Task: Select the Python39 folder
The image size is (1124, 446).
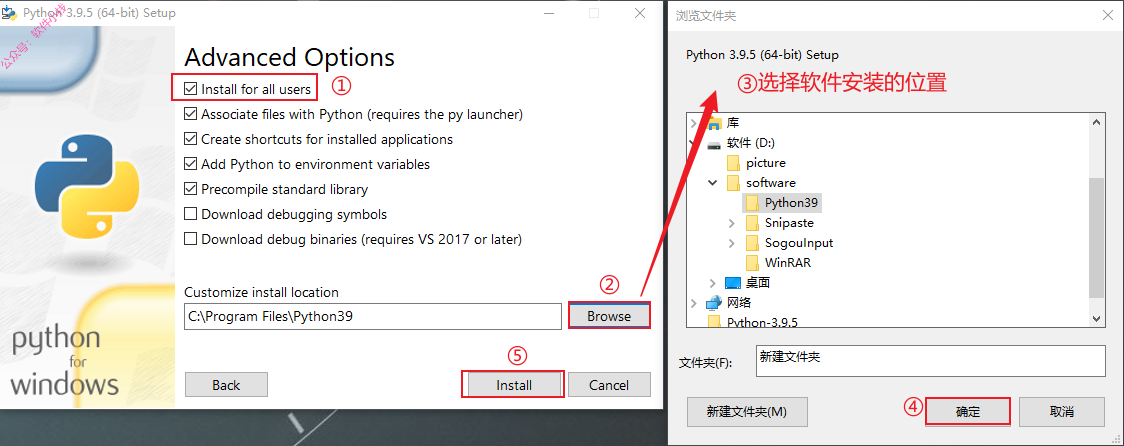Action: point(791,203)
